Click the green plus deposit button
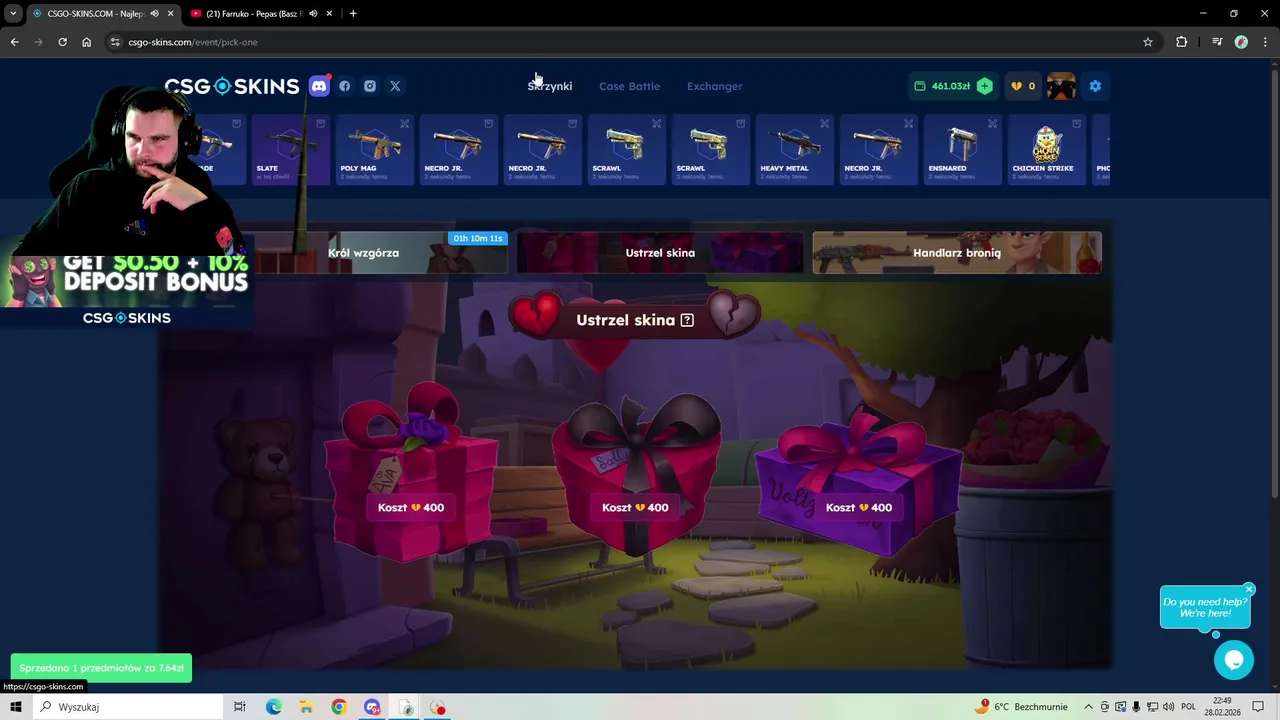 [985, 86]
